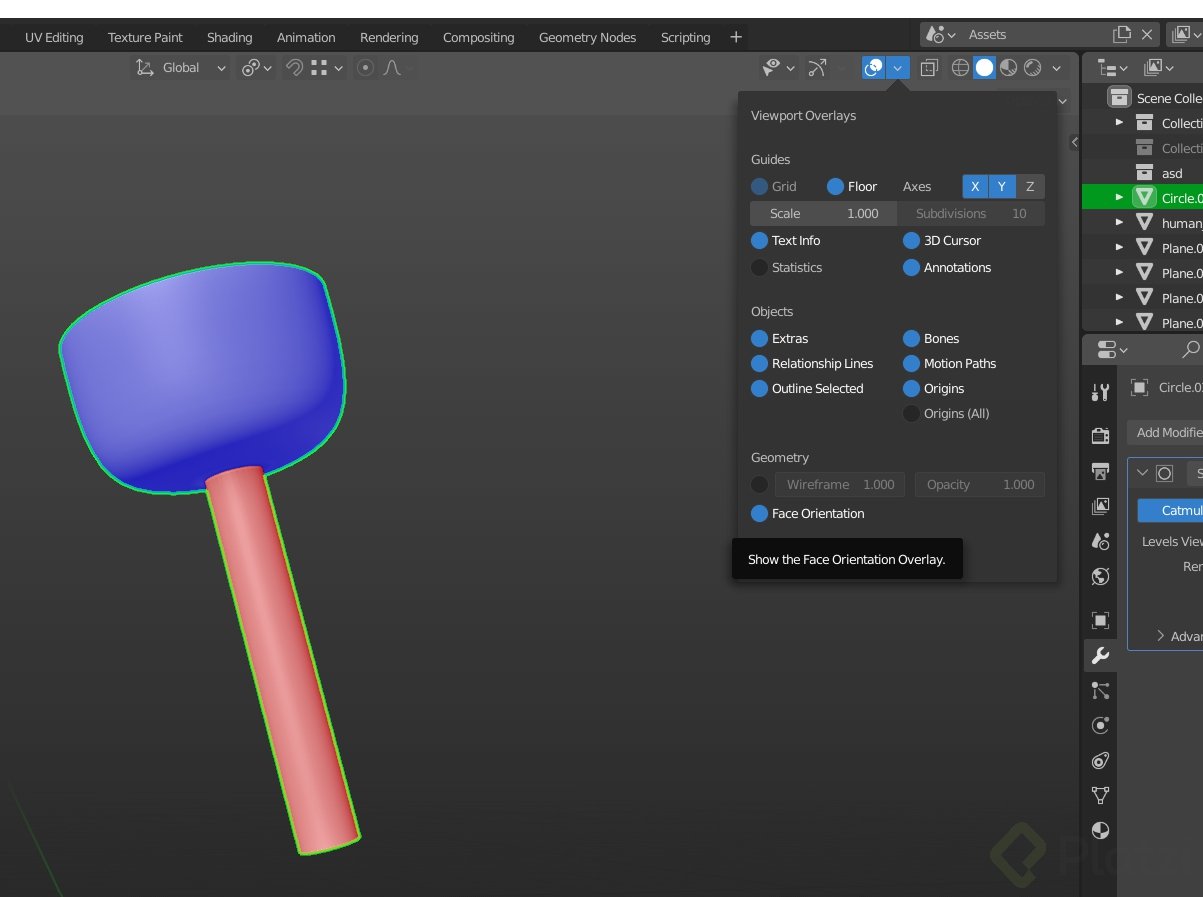The width and height of the screenshot is (1203, 897).
Task: Disable the Text Info overlay
Action: 759,240
